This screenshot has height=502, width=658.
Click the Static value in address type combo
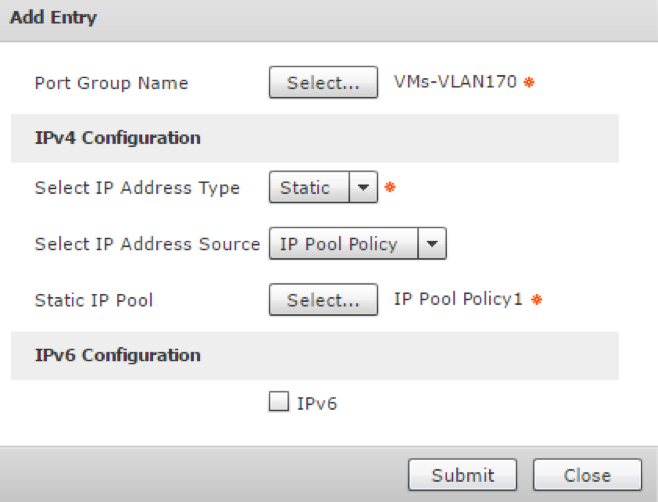click(305, 188)
